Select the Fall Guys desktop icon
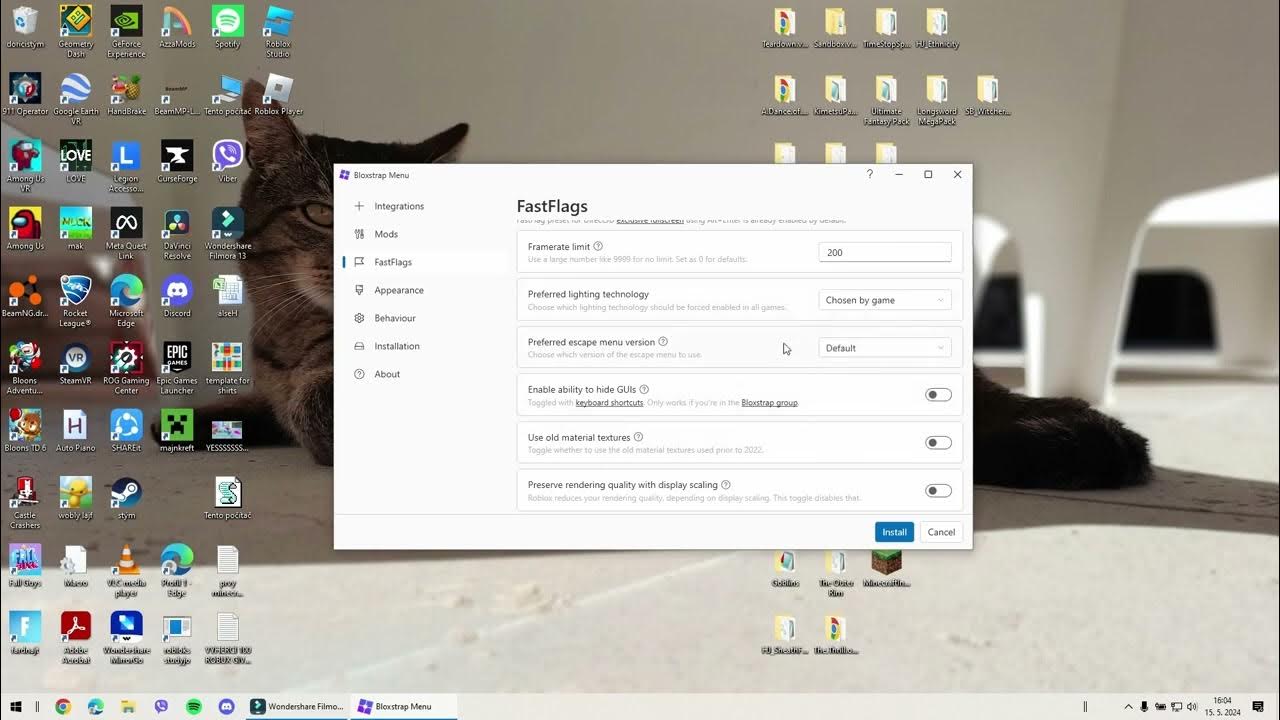The image size is (1280, 720). point(25,566)
